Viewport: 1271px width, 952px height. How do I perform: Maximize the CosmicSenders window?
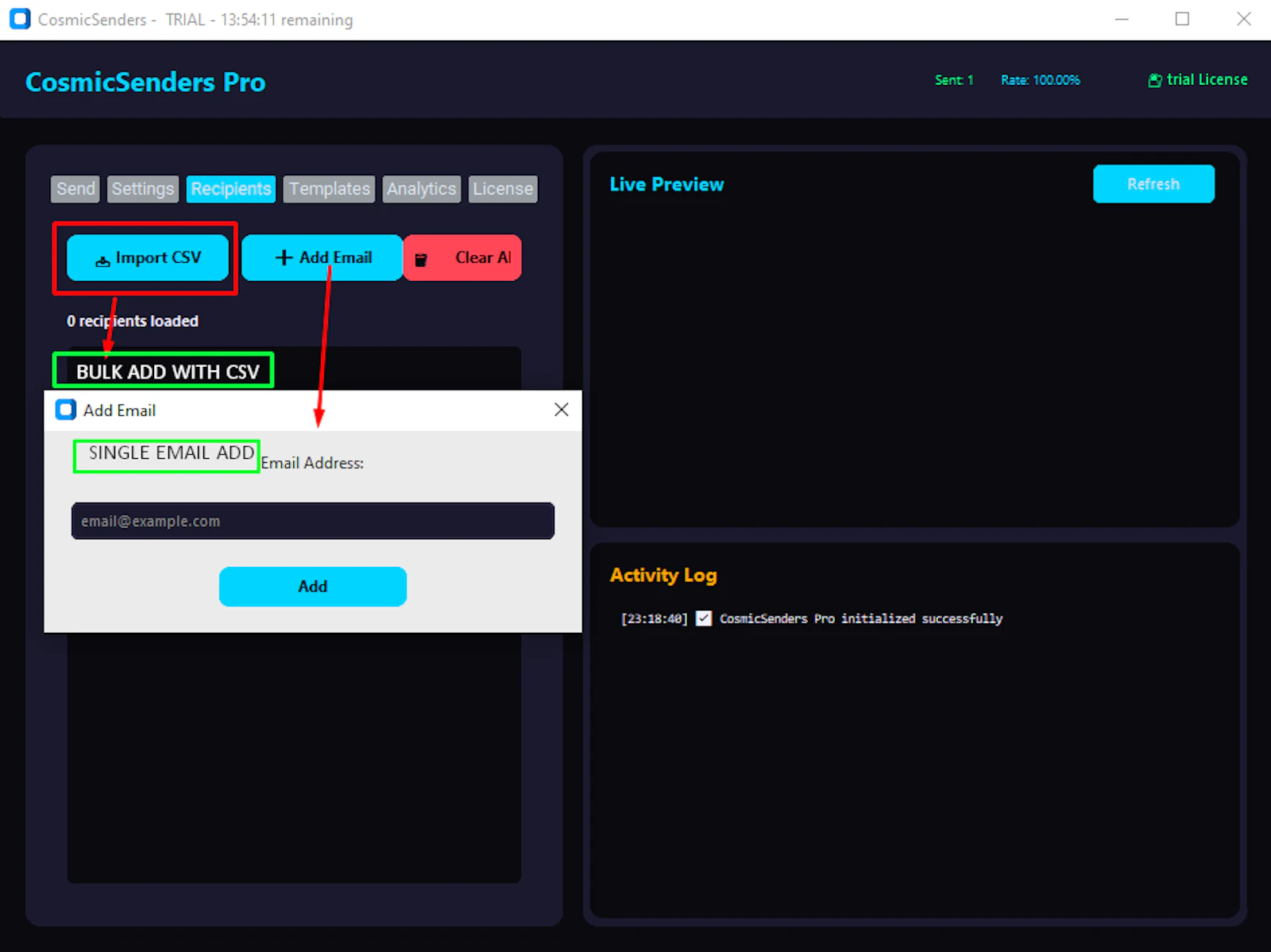click(x=1182, y=19)
